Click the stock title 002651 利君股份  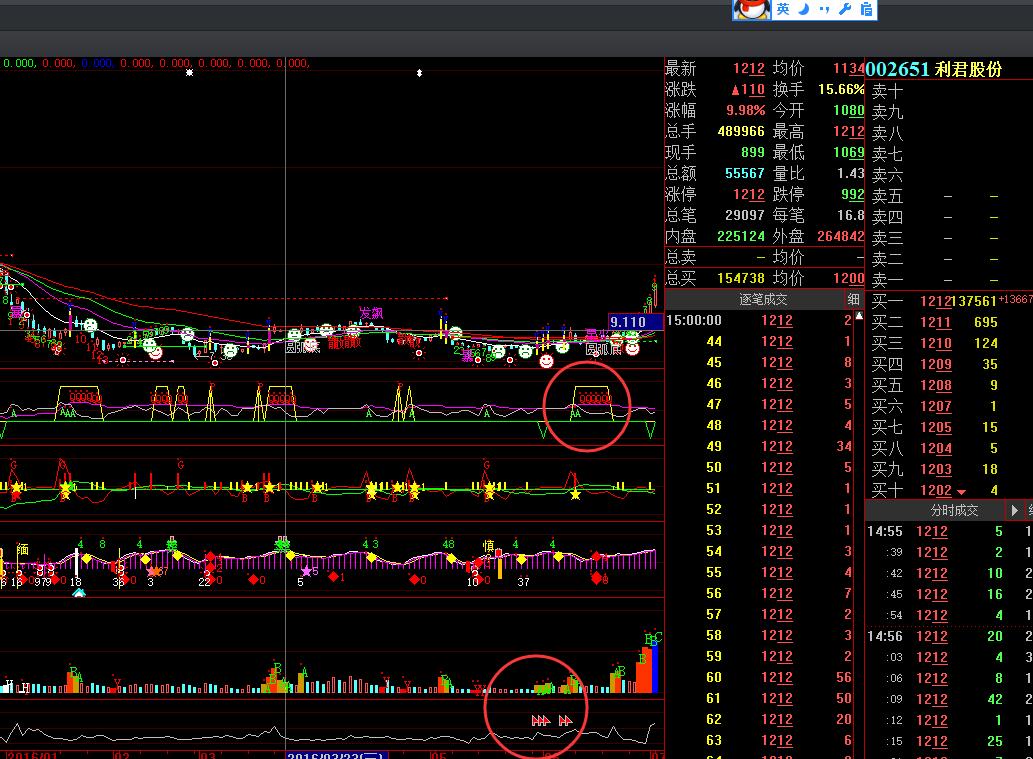[x=934, y=69]
